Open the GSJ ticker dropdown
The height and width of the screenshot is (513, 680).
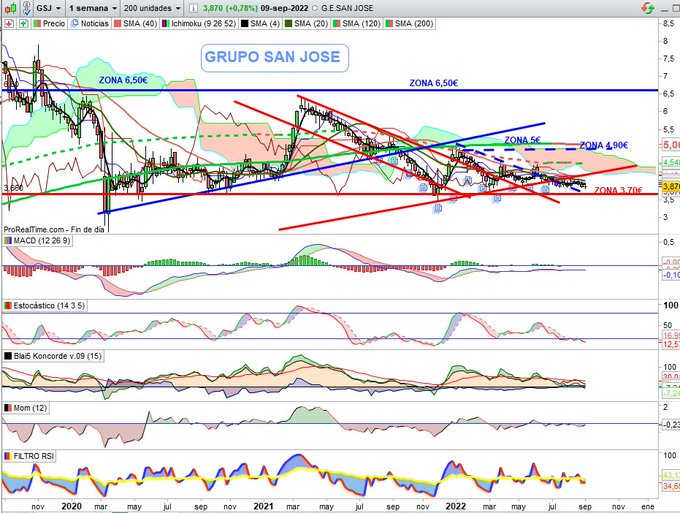49,8
